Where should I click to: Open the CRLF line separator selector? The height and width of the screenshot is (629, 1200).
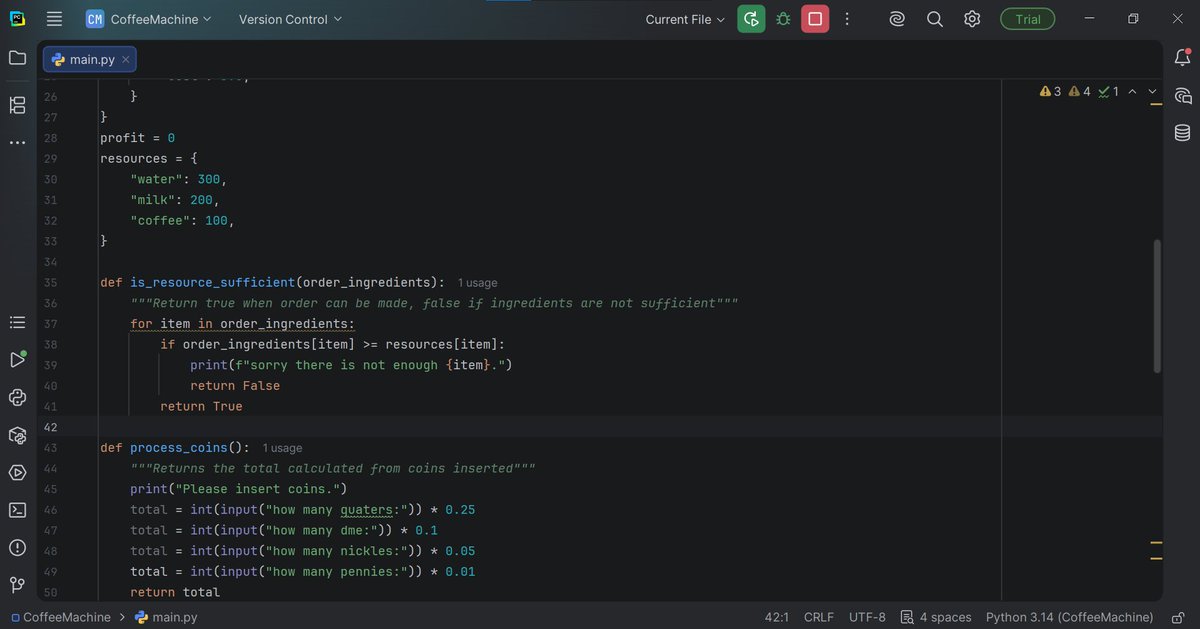coord(819,617)
